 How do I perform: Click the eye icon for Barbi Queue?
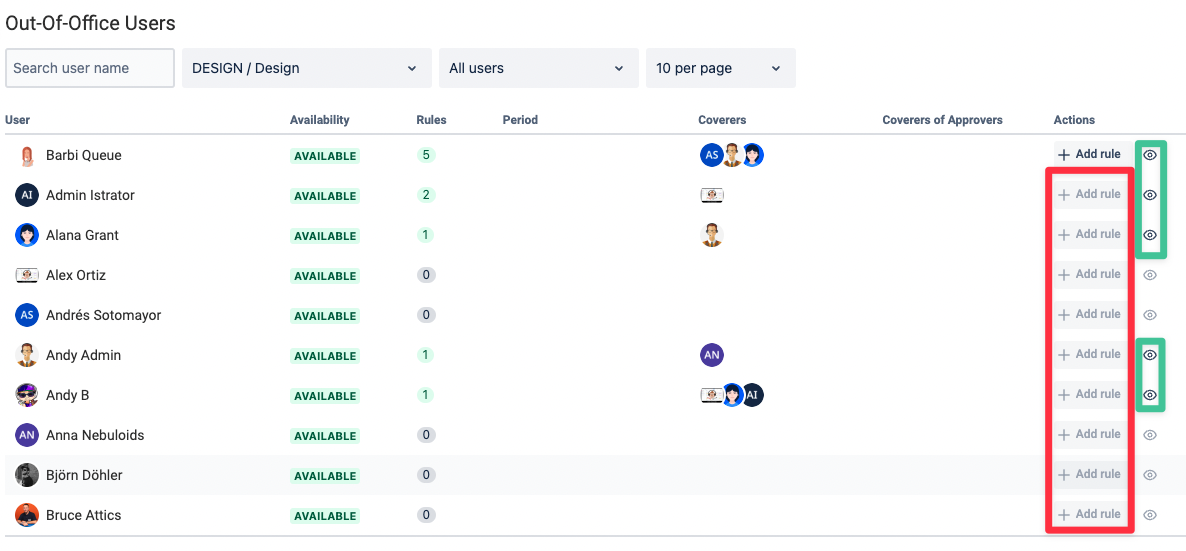1150,154
